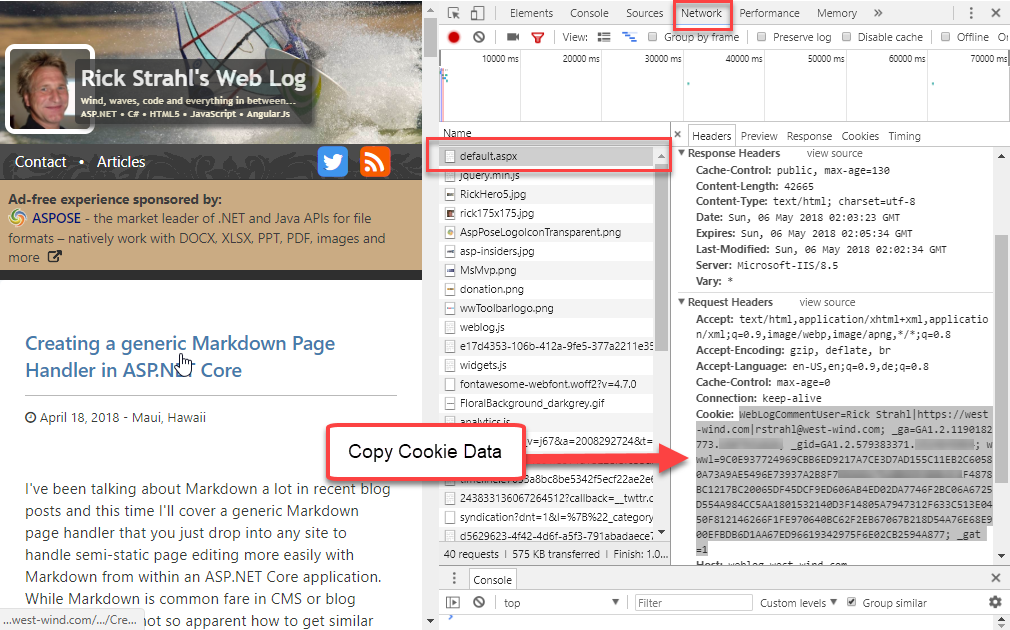
Task: Select the RickHero5.jpg request
Action: click(548, 194)
